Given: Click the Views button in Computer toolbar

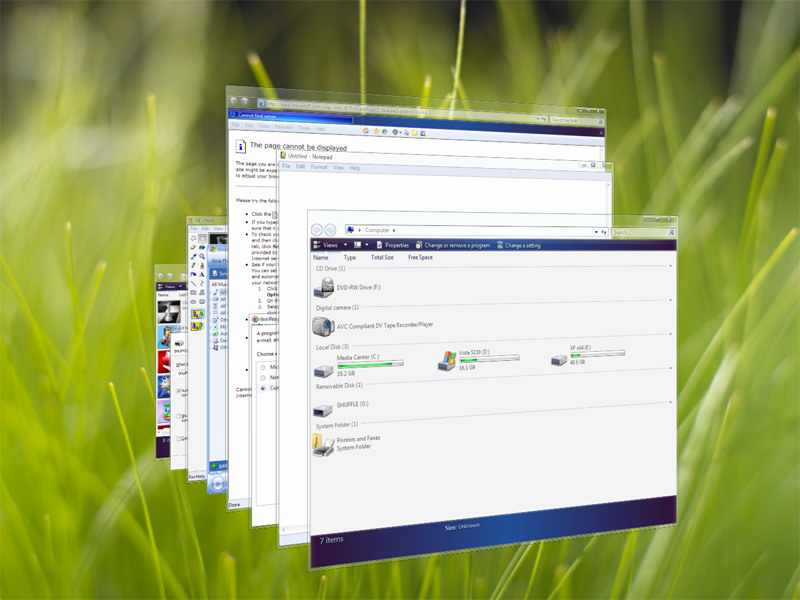Looking at the screenshot, I should pos(326,245).
